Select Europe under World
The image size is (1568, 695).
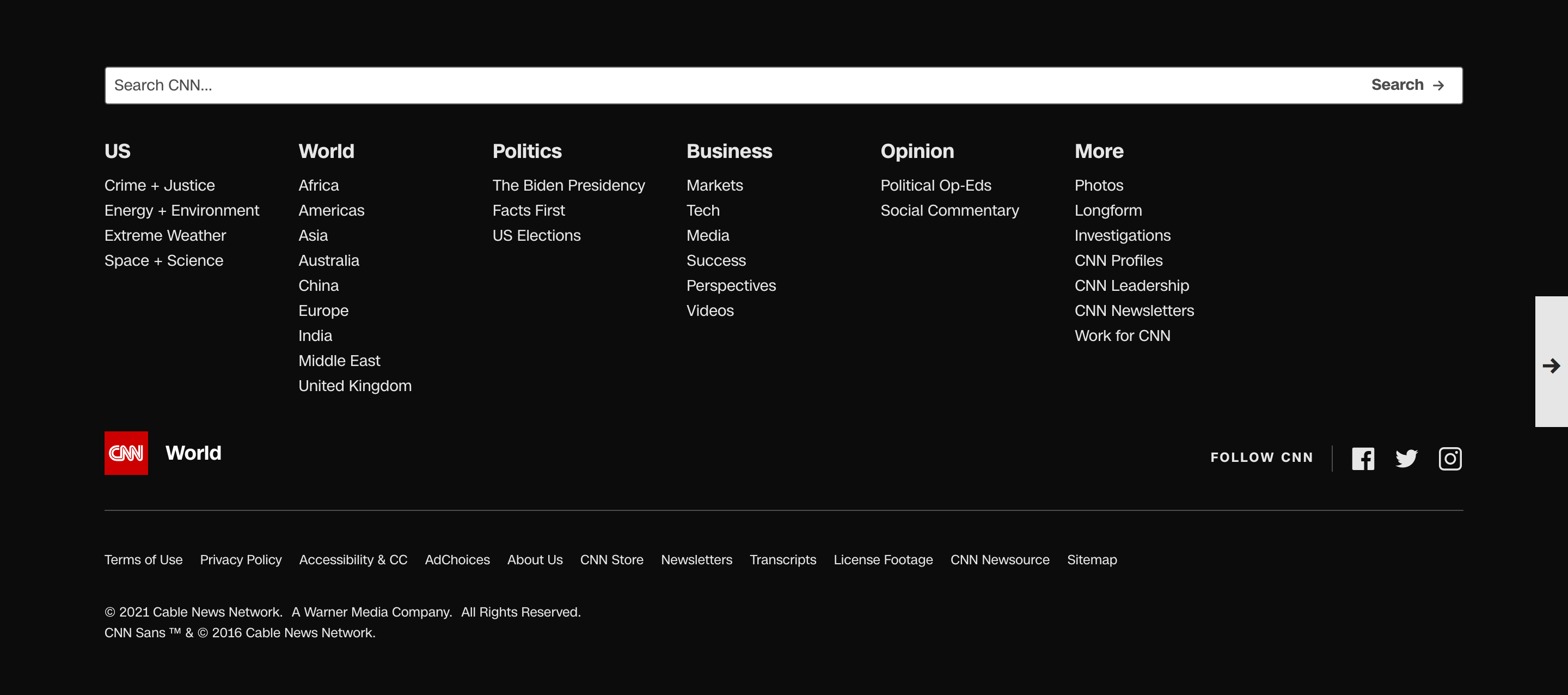pos(323,310)
